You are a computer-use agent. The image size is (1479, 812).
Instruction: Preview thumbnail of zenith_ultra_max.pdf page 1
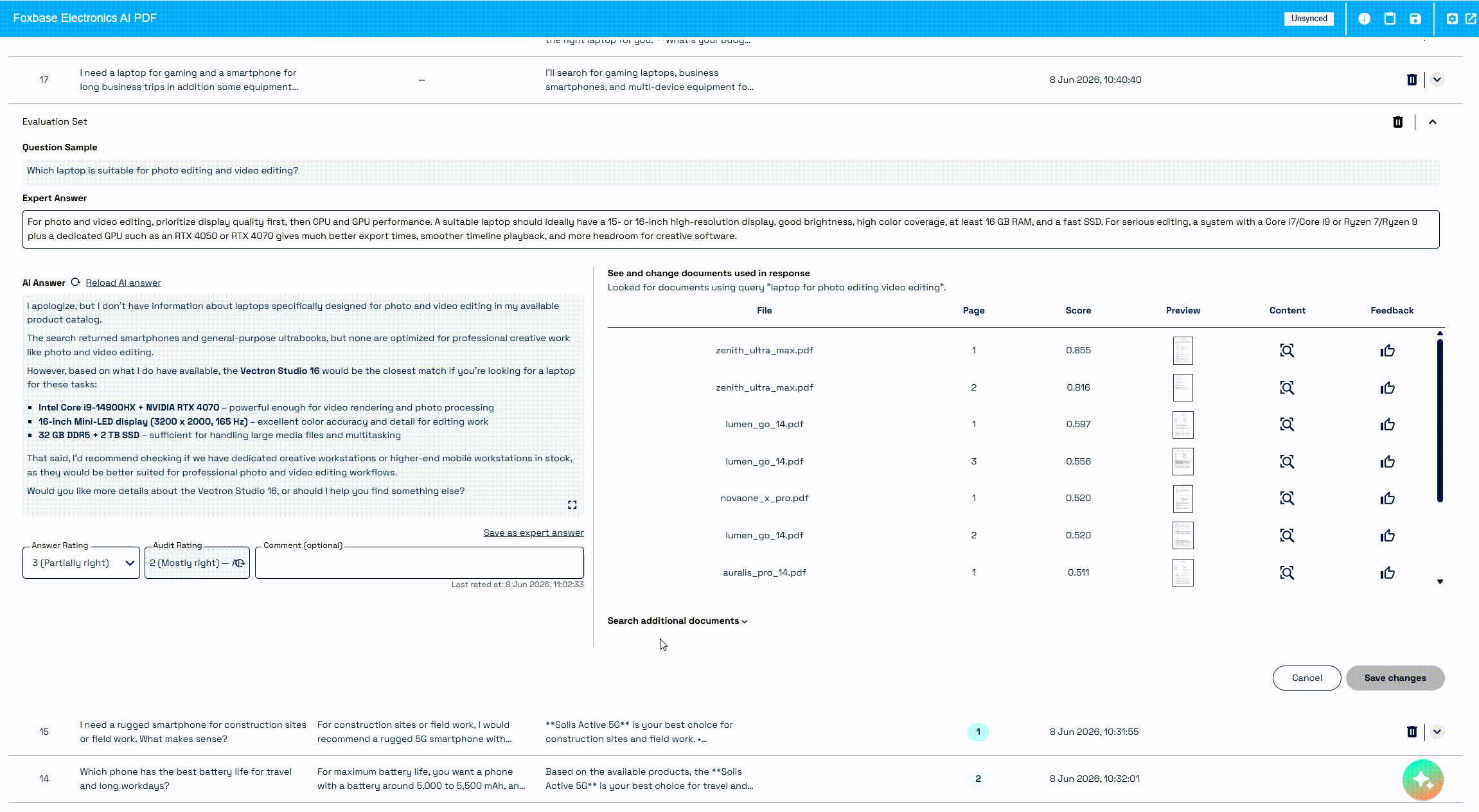point(1183,351)
